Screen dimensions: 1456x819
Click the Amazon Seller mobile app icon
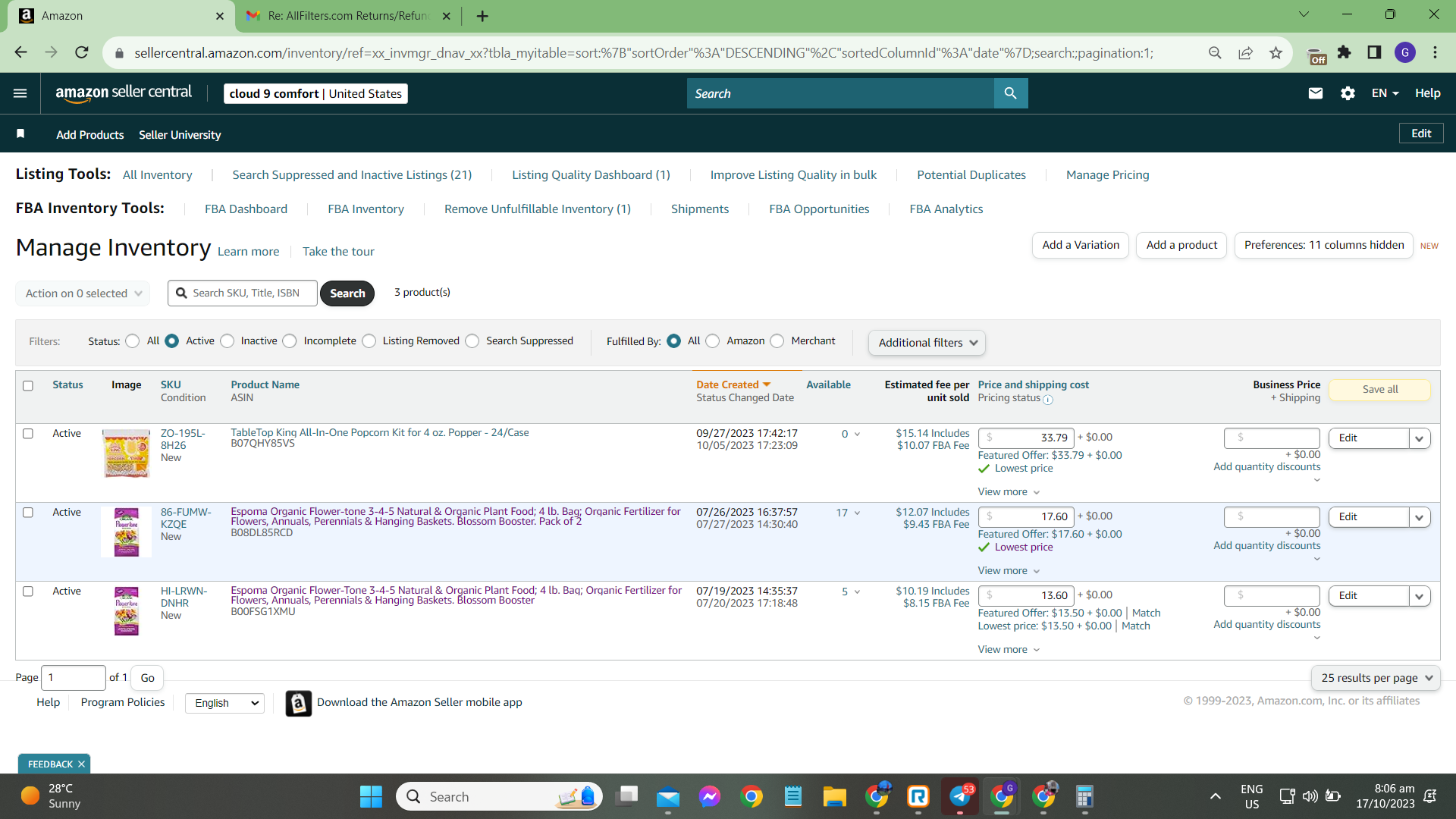point(299,703)
